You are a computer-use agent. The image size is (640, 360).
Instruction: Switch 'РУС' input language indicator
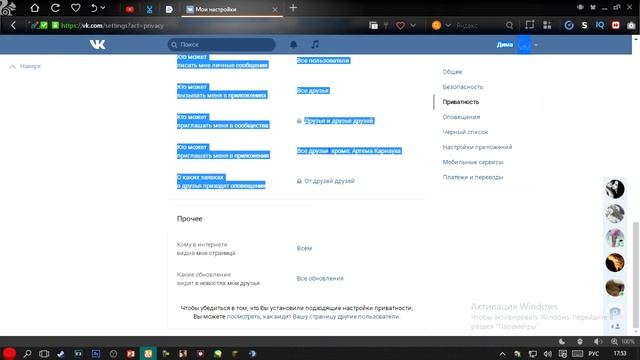point(594,353)
